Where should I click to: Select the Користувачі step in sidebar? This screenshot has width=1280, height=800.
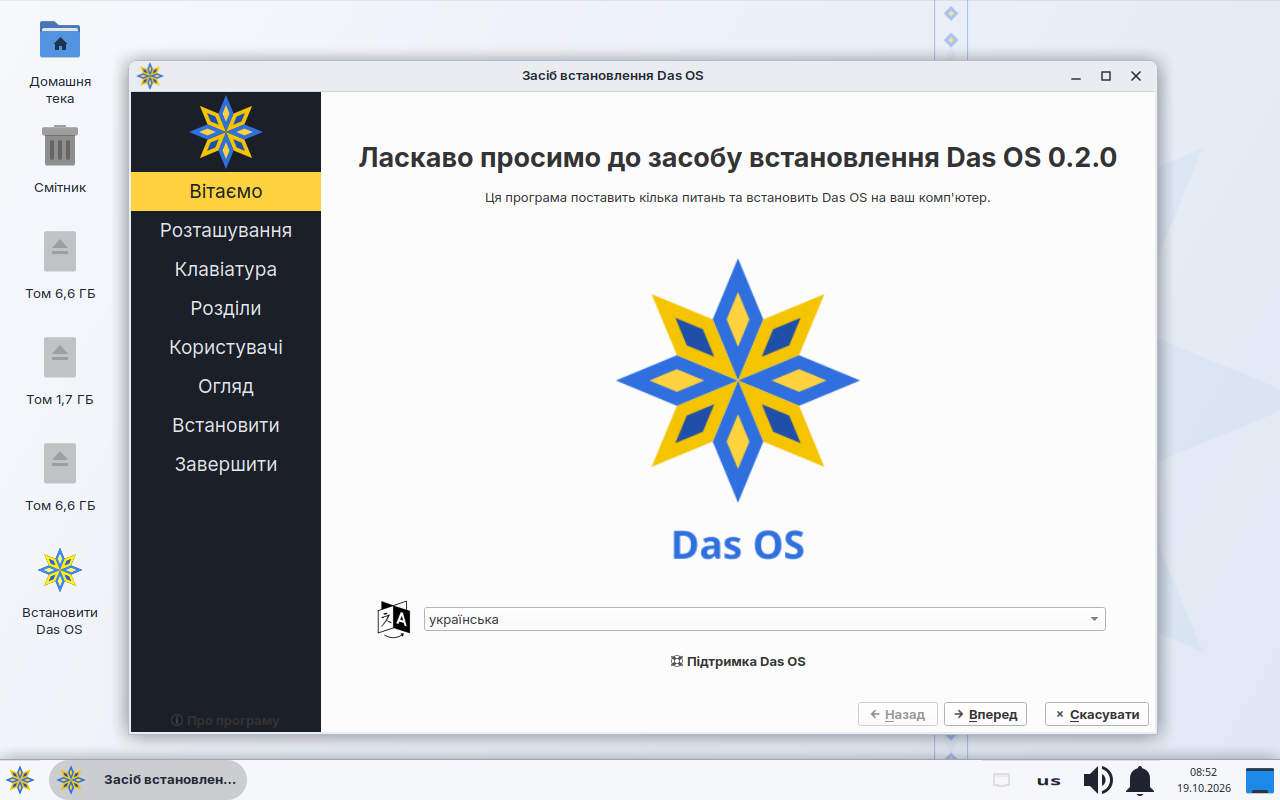pyautogui.click(x=226, y=347)
